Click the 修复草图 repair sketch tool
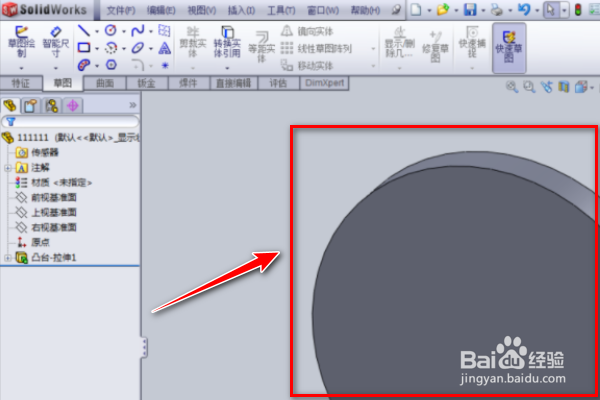The image size is (600, 400). (435, 47)
